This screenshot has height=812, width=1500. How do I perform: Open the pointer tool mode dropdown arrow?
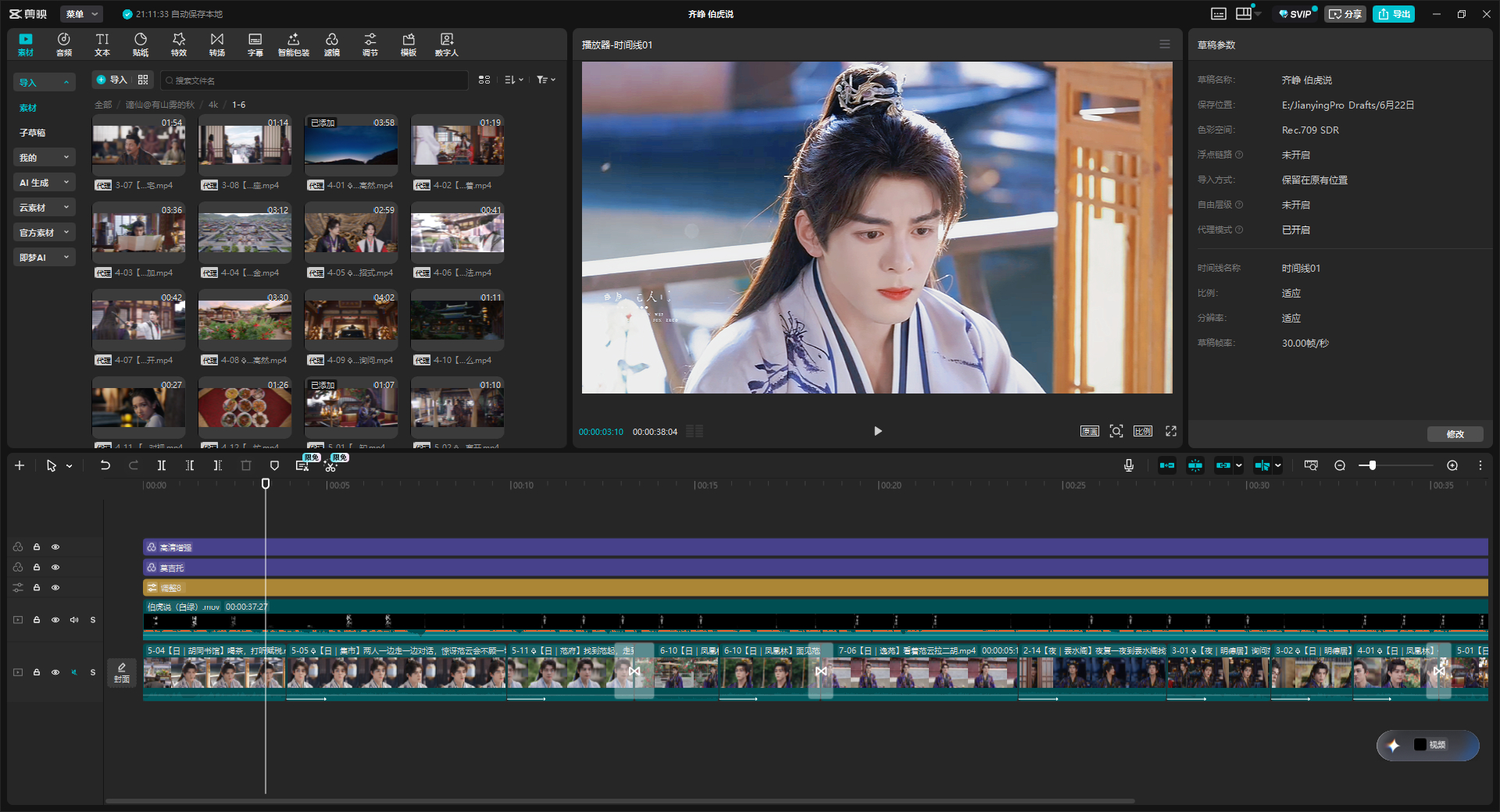click(x=70, y=466)
